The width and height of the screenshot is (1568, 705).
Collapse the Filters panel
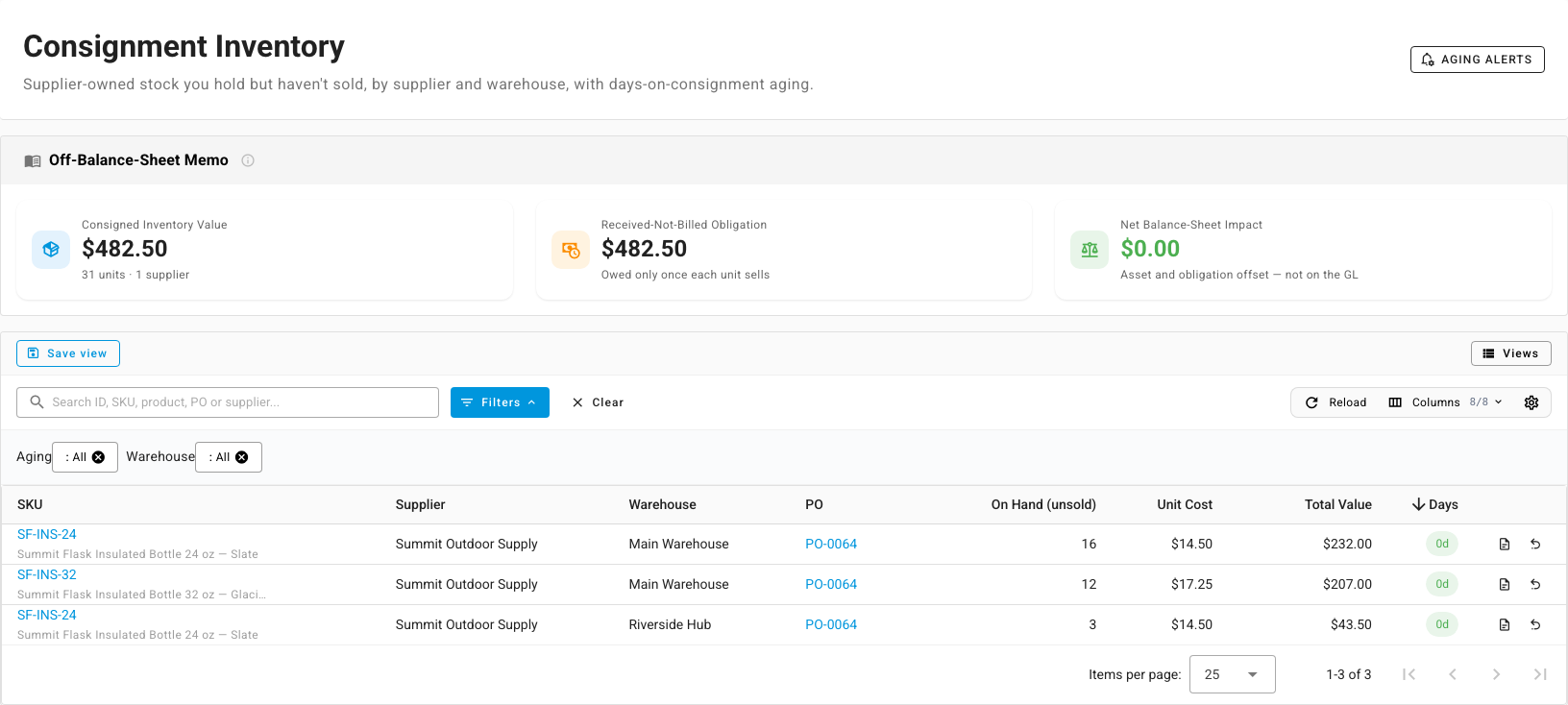(x=500, y=402)
